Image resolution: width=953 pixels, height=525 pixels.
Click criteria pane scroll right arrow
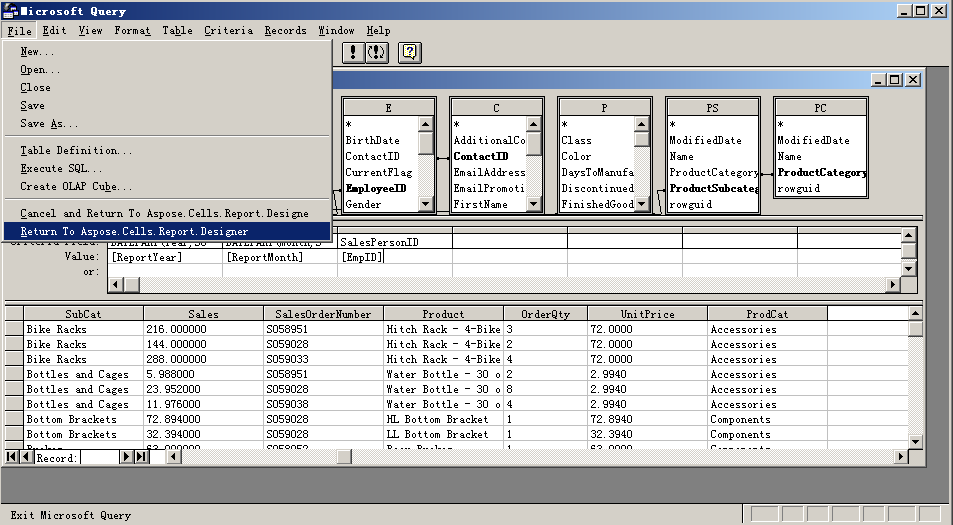click(893, 284)
